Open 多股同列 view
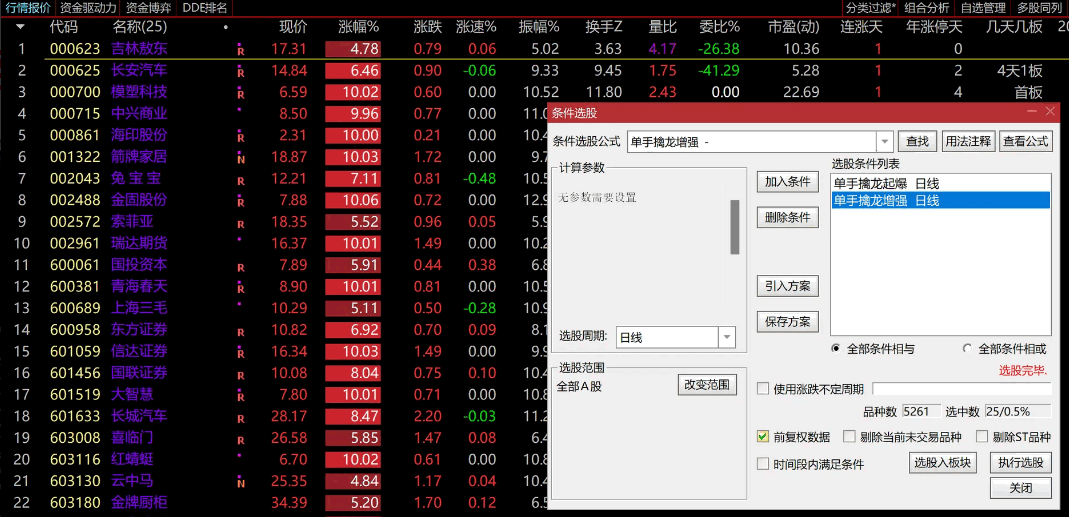The image size is (1069, 517). pyautogui.click(x=1039, y=8)
